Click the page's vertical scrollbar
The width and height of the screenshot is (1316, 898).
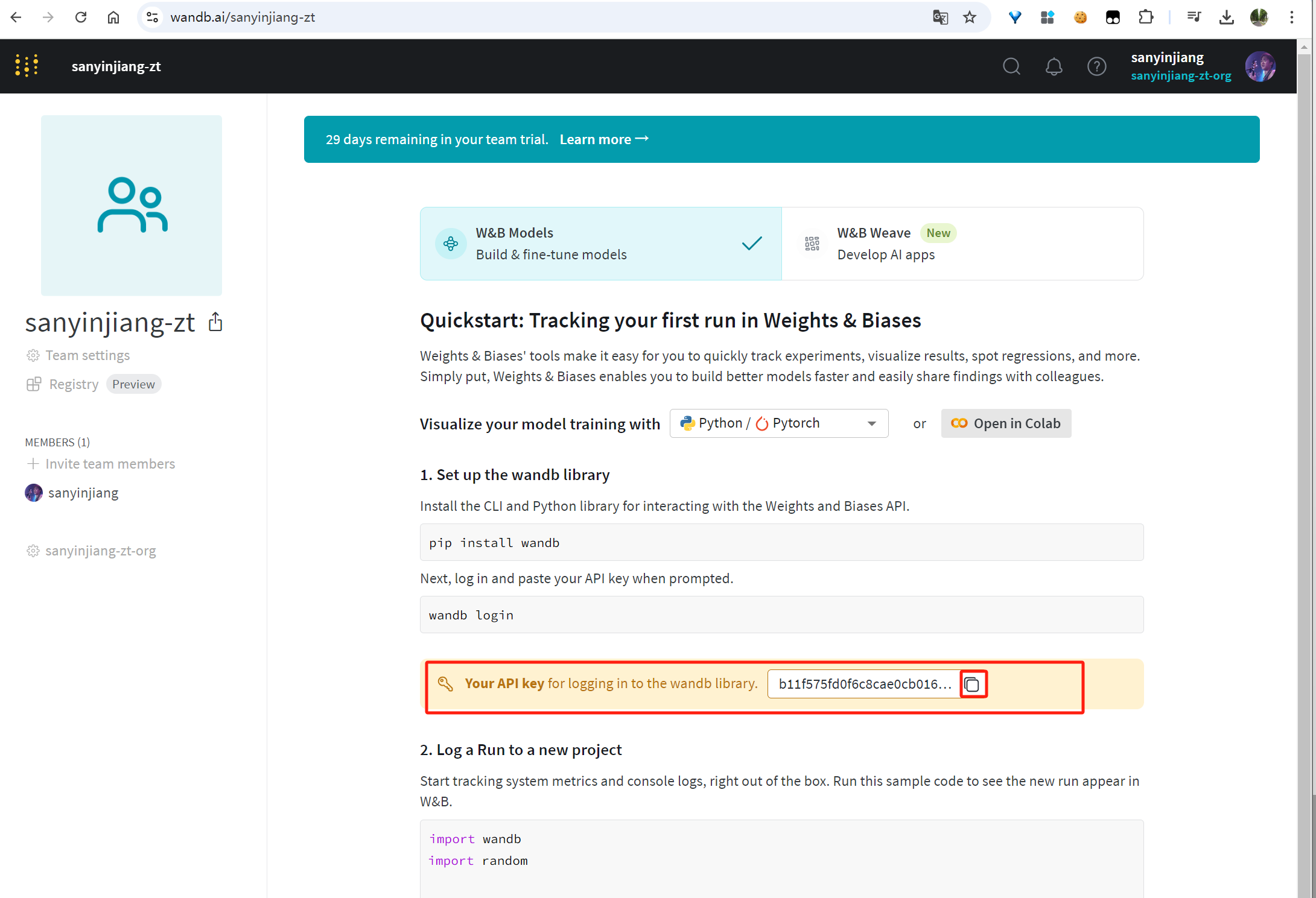[x=1304, y=422]
